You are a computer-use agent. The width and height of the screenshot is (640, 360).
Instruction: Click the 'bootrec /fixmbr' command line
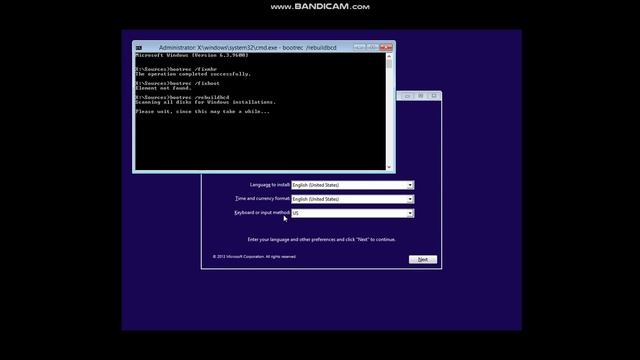[x=176, y=69]
